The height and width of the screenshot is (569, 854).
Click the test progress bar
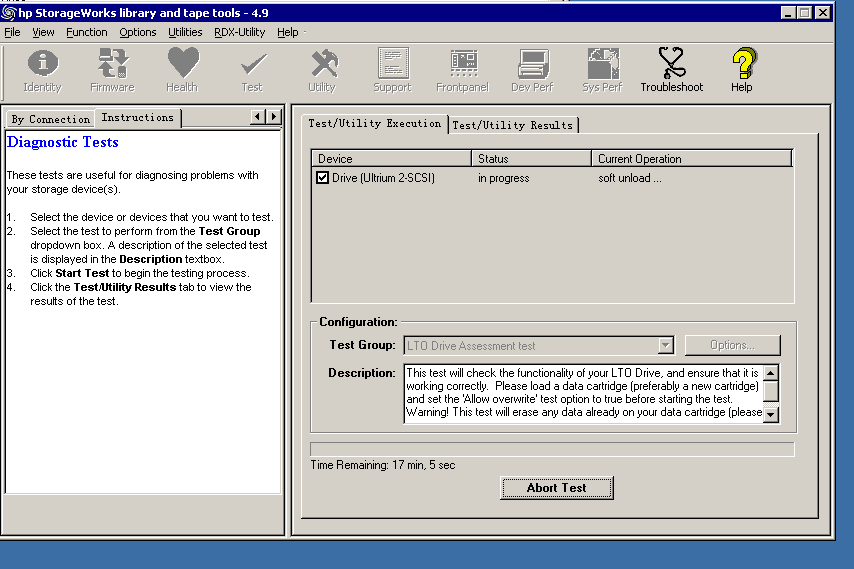pos(552,449)
